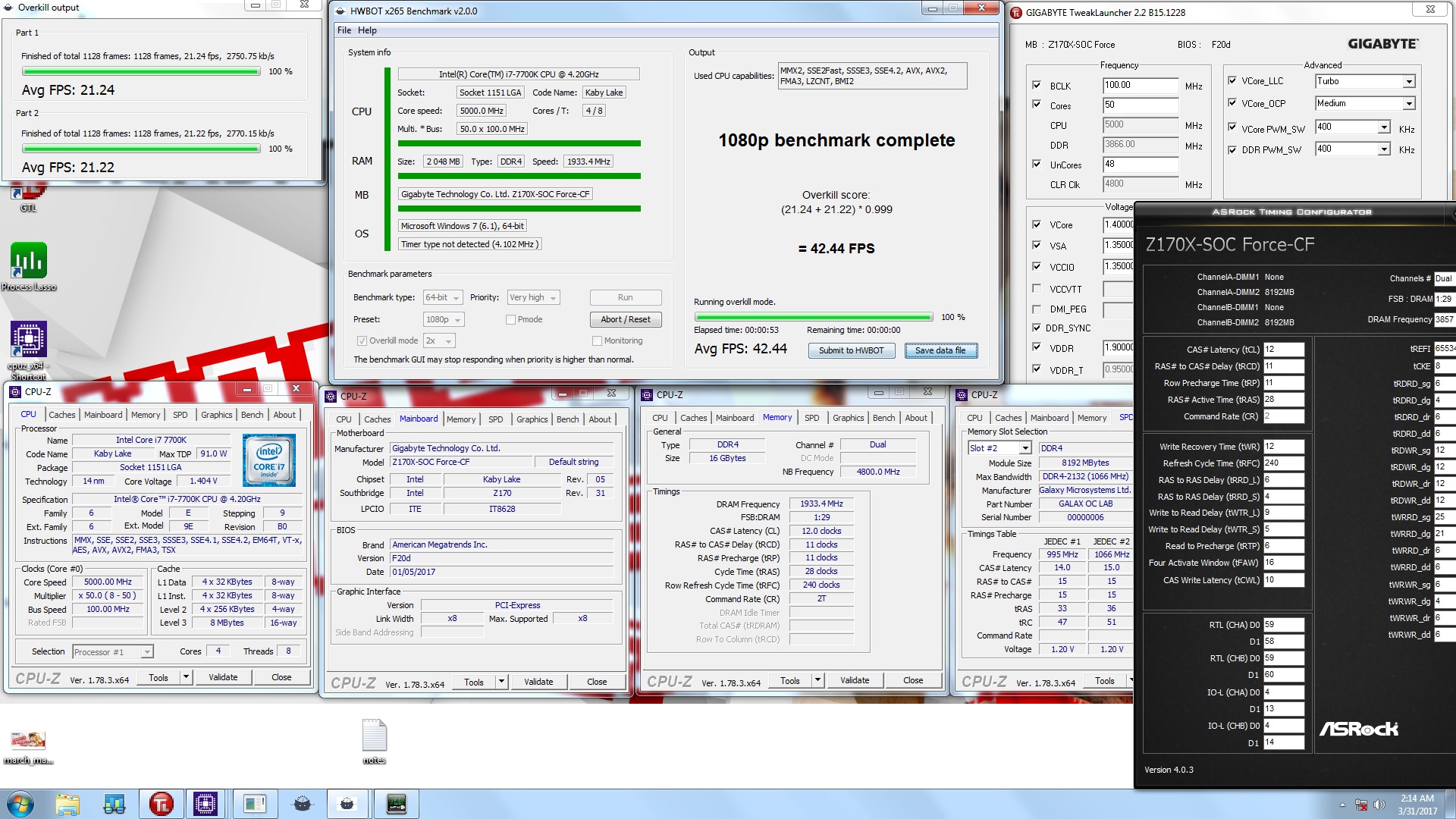Toggle the UnCores checkbox
Image resolution: width=1456 pixels, height=819 pixels.
[x=1037, y=164]
